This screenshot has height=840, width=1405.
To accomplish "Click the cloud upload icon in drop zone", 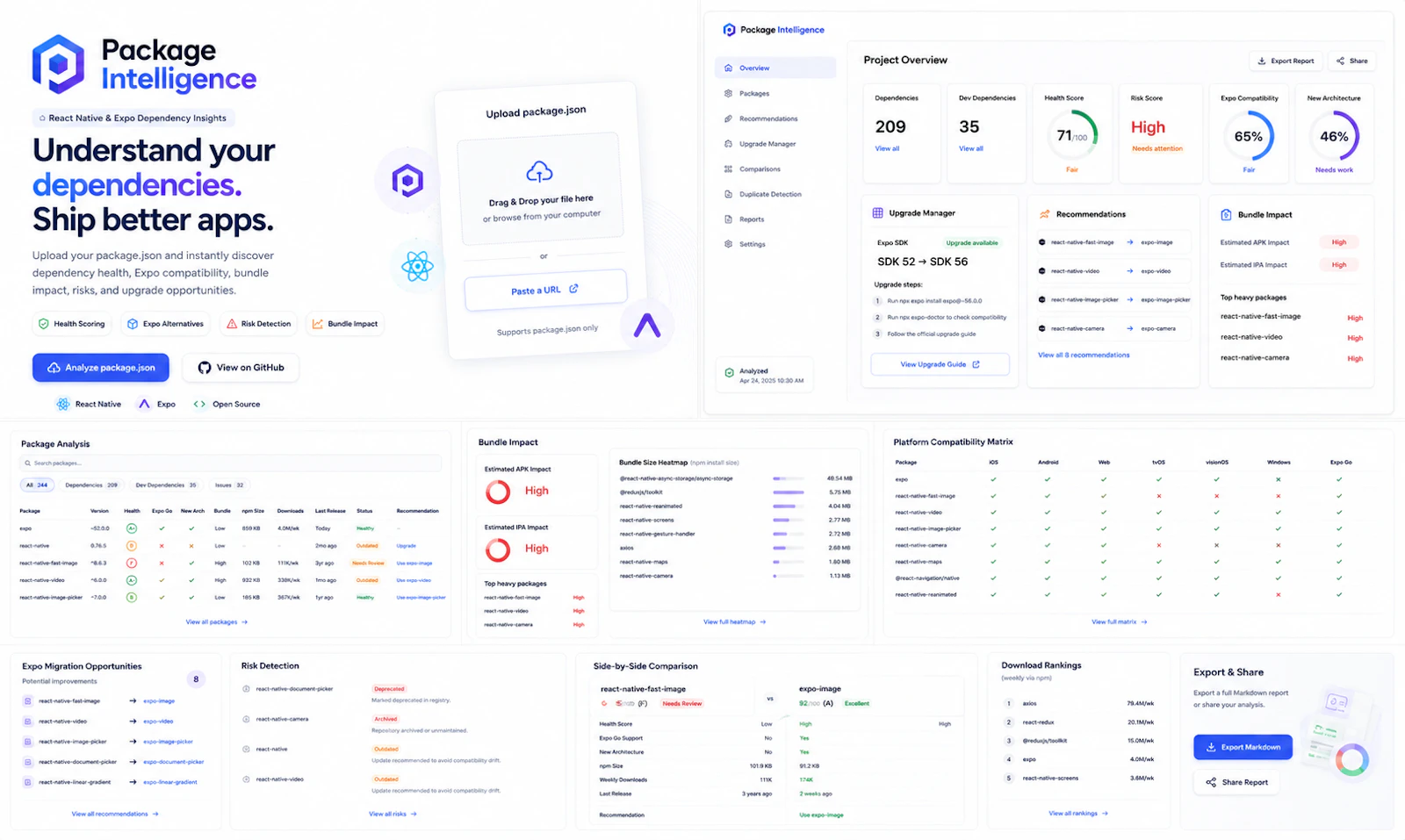I will coord(539,171).
